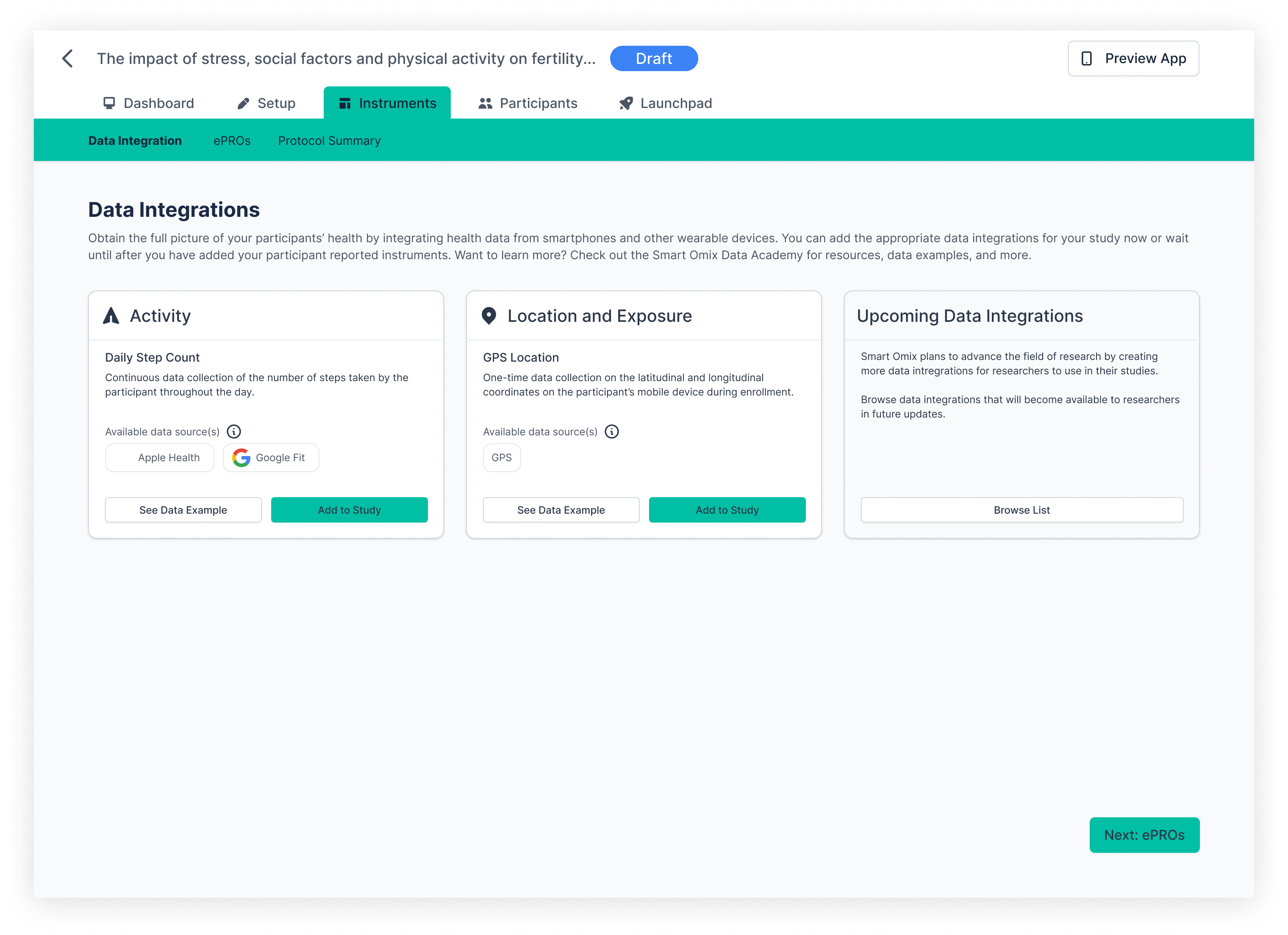Open the Protocol Summary sub-tab
The height and width of the screenshot is (935, 1288).
coord(329,141)
